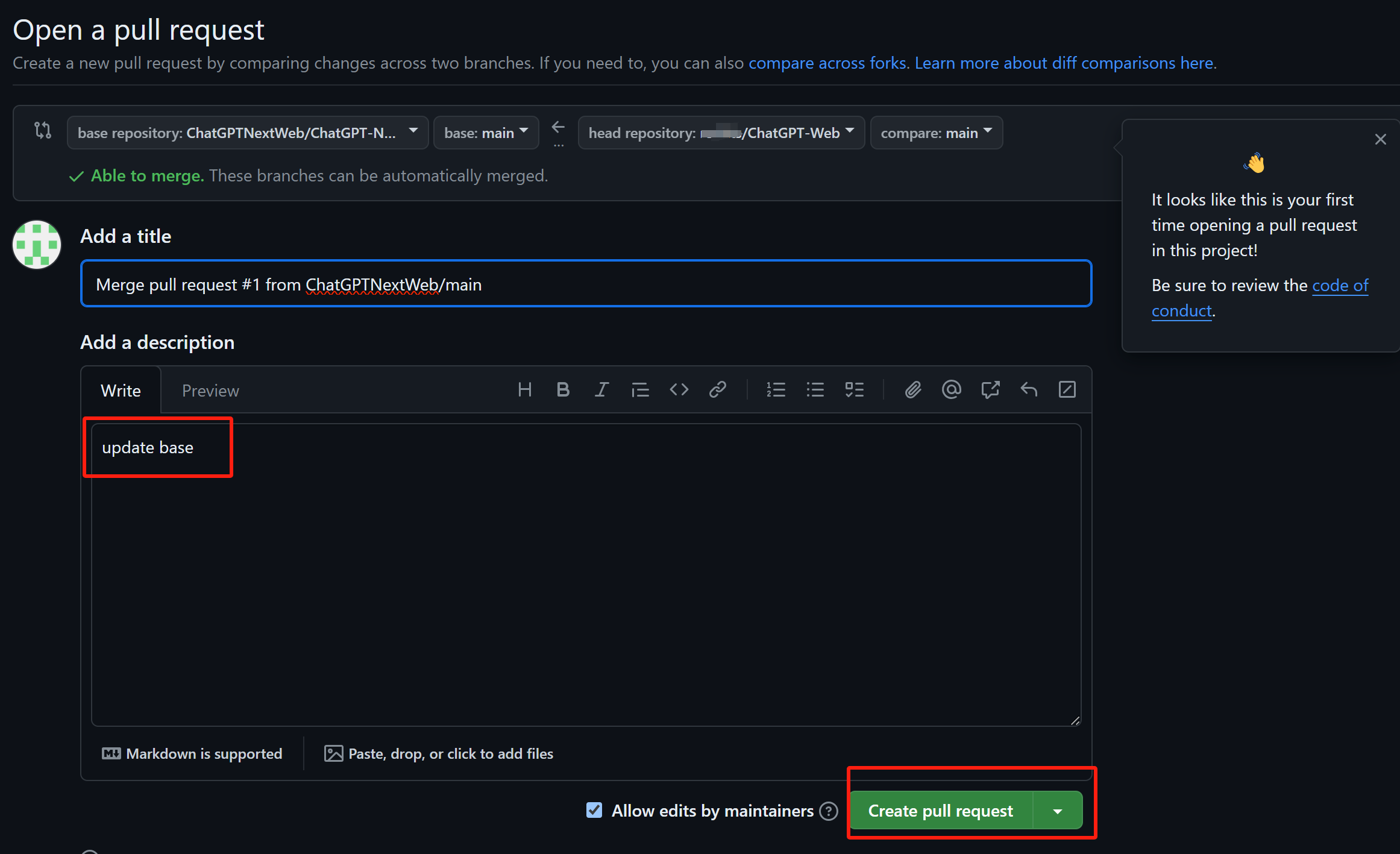The image size is (1400, 854).
Task: Insert a quote block
Action: [x=640, y=390]
